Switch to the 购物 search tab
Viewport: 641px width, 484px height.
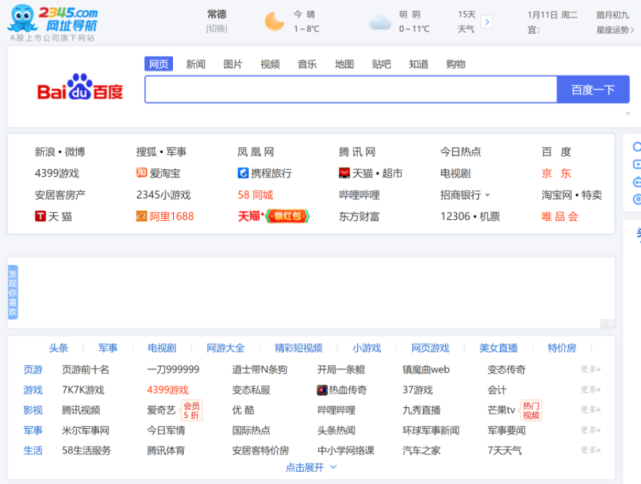point(456,64)
